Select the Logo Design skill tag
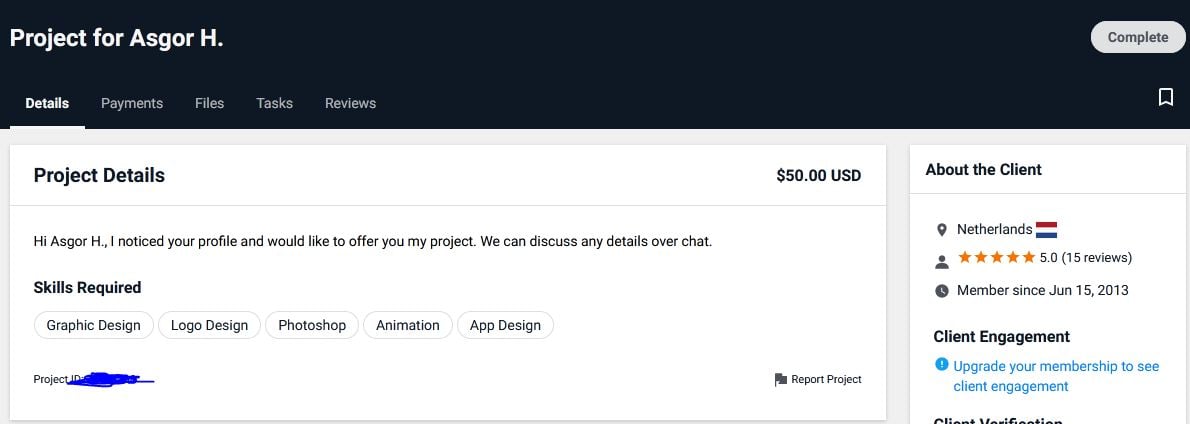Screen dimensions: 1190x424 pos(209,325)
